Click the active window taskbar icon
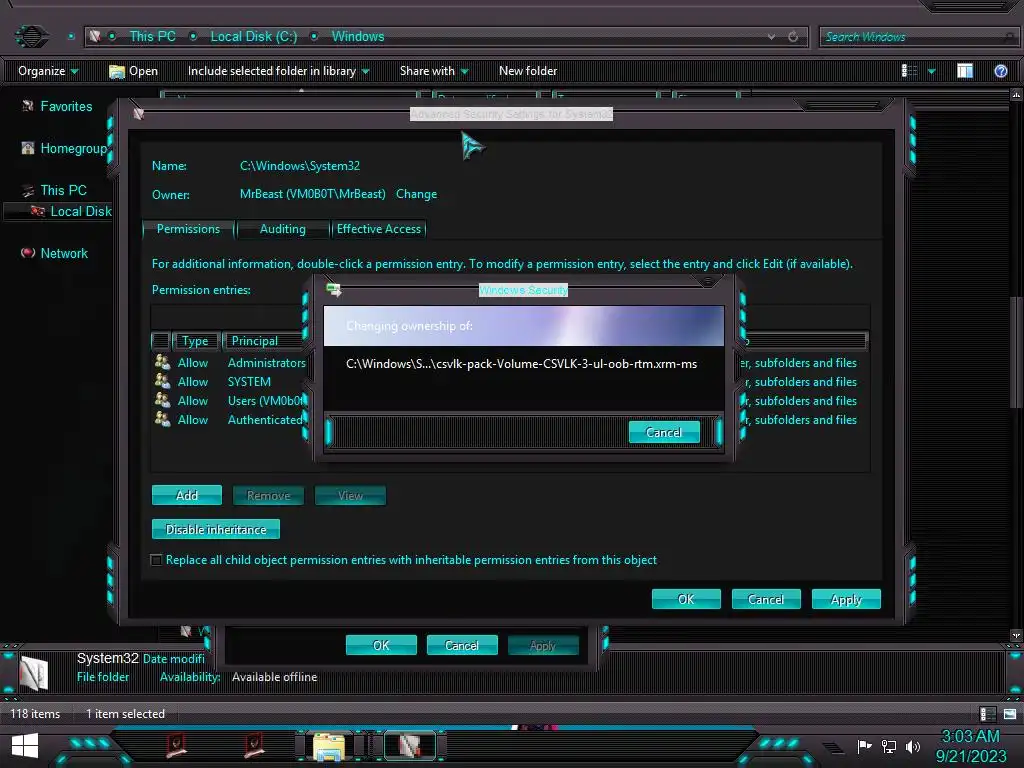 [409, 746]
